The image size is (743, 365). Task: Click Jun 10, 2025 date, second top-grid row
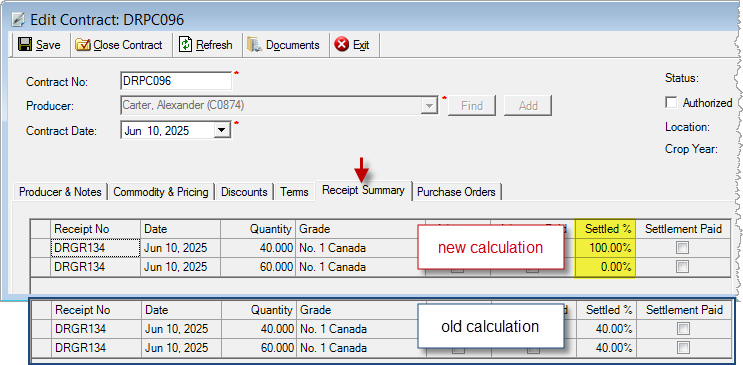[x=181, y=267]
